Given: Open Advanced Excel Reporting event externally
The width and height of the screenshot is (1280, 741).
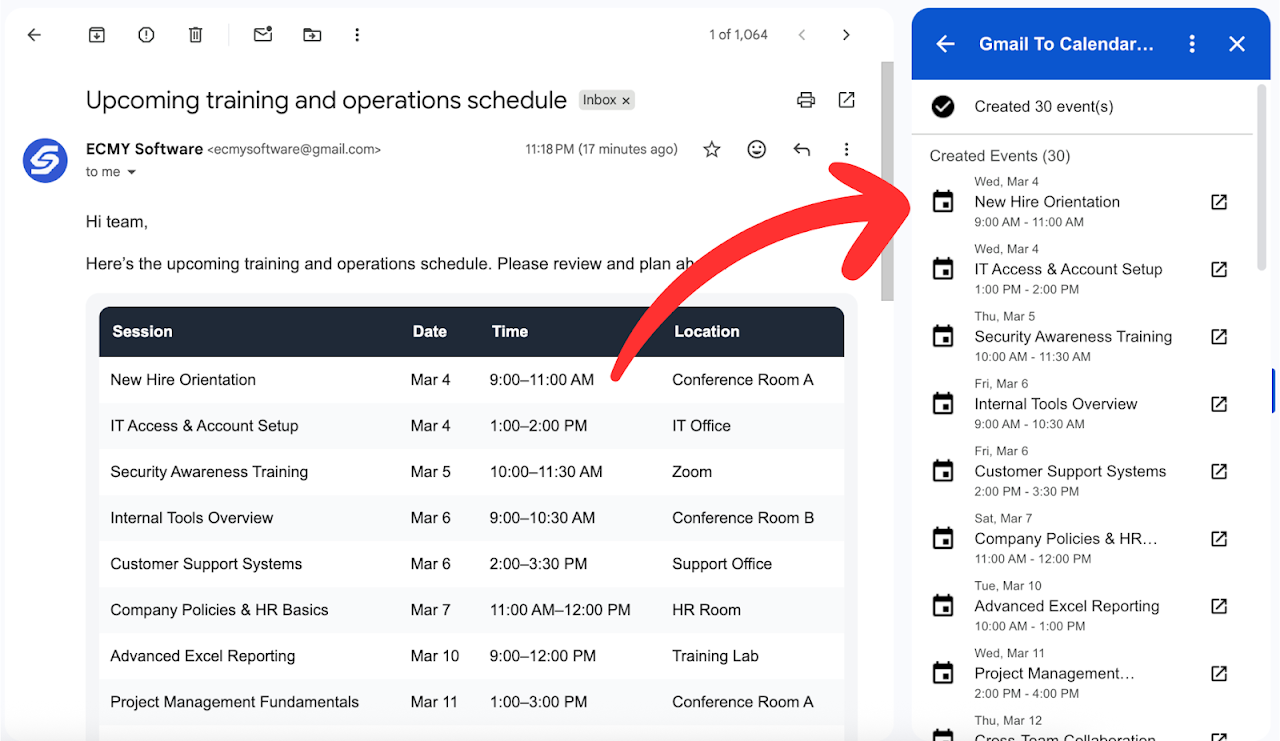Looking at the screenshot, I should point(1219,605).
